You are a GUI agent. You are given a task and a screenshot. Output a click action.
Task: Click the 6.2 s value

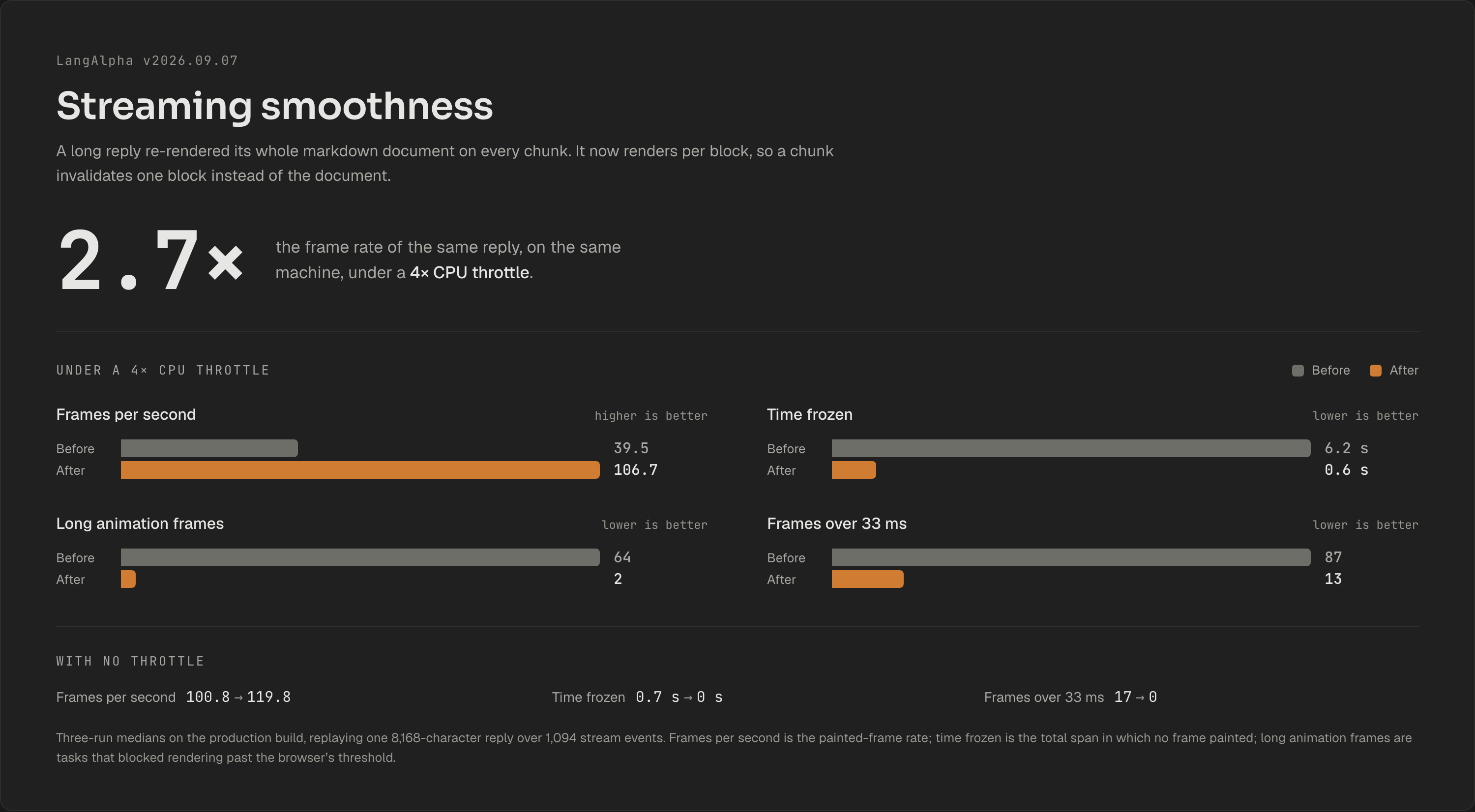click(x=1346, y=448)
